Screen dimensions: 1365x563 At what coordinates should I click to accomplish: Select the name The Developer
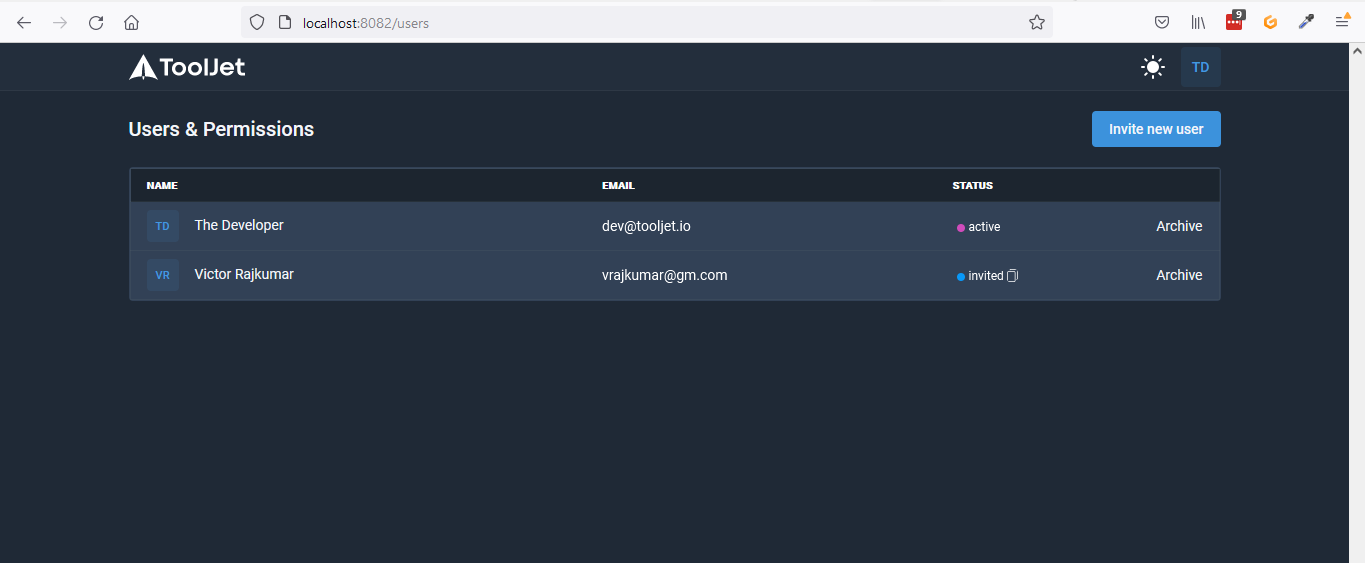point(239,225)
